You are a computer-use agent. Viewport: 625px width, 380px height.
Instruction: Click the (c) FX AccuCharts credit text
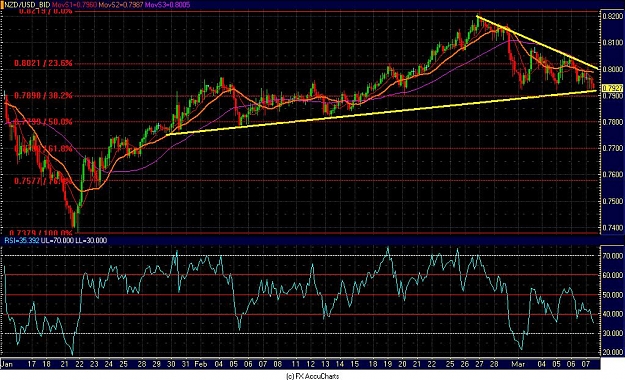tap(313, 376)
